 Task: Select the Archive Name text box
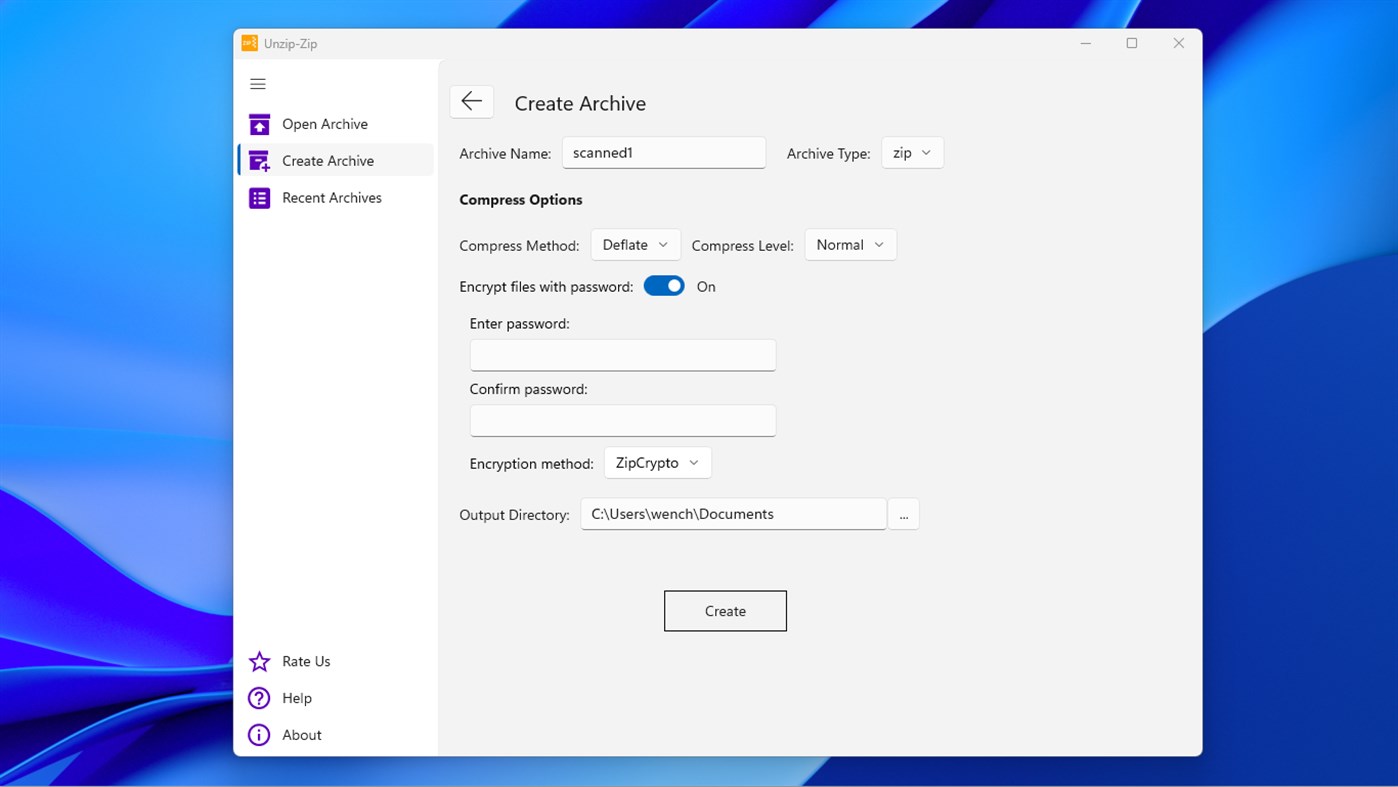tap(663, 152)
